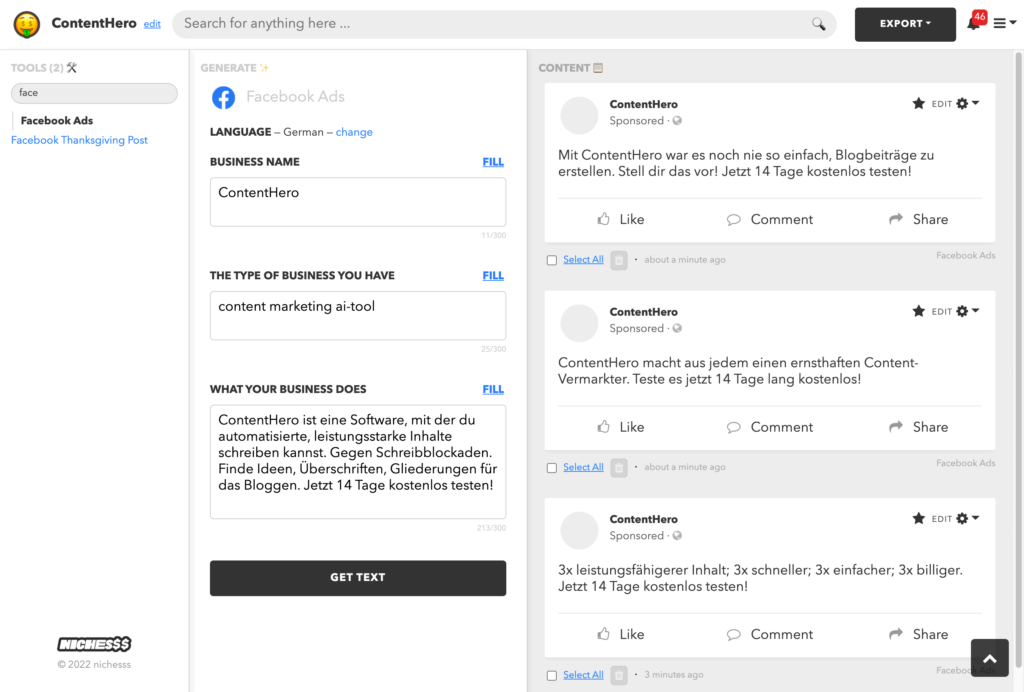Click the back-to-top arrow button
The width and height of the screenshot is (1024, 692).
[989, 658]
